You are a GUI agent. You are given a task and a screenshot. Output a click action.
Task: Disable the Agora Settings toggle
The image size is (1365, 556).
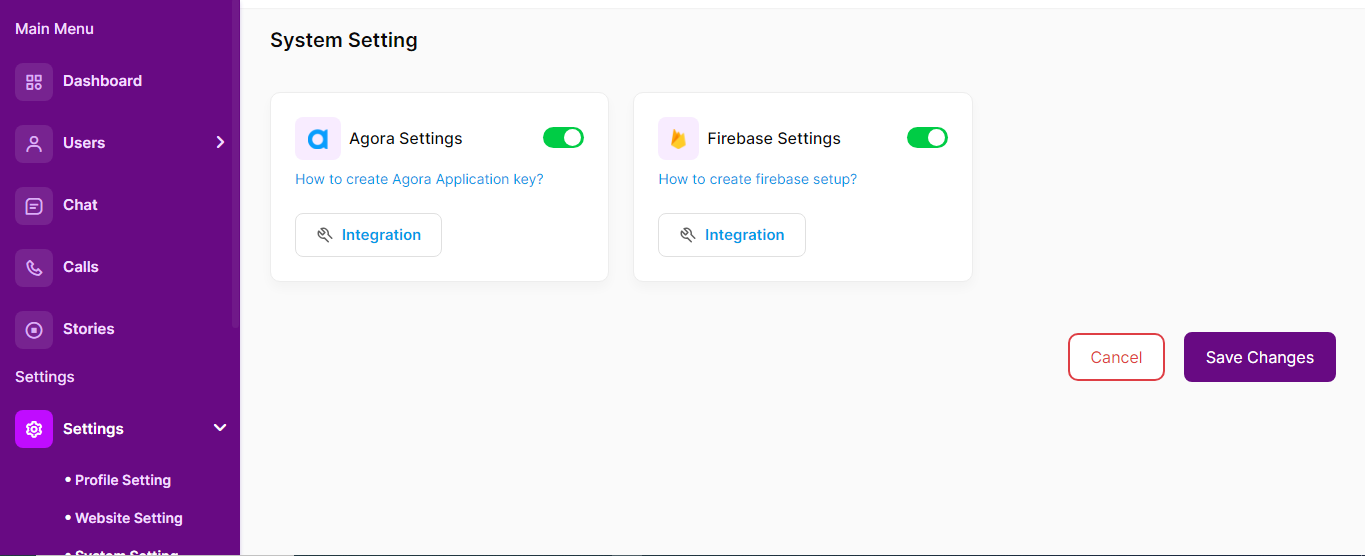coord(563,138)
